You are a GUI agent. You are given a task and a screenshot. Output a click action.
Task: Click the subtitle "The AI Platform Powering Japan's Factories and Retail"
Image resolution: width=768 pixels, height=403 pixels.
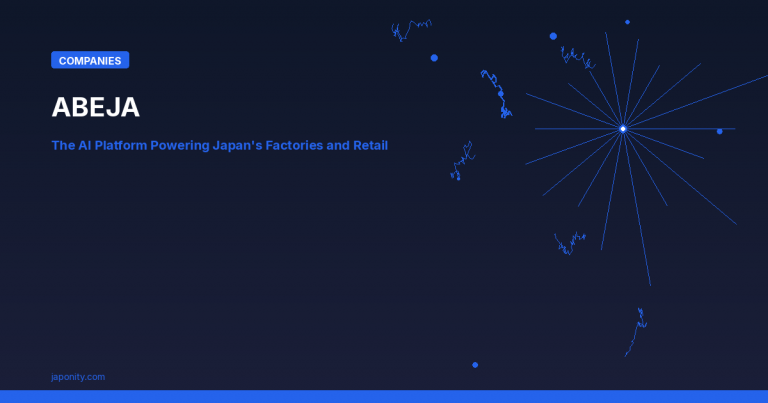[x=219, y=145]
